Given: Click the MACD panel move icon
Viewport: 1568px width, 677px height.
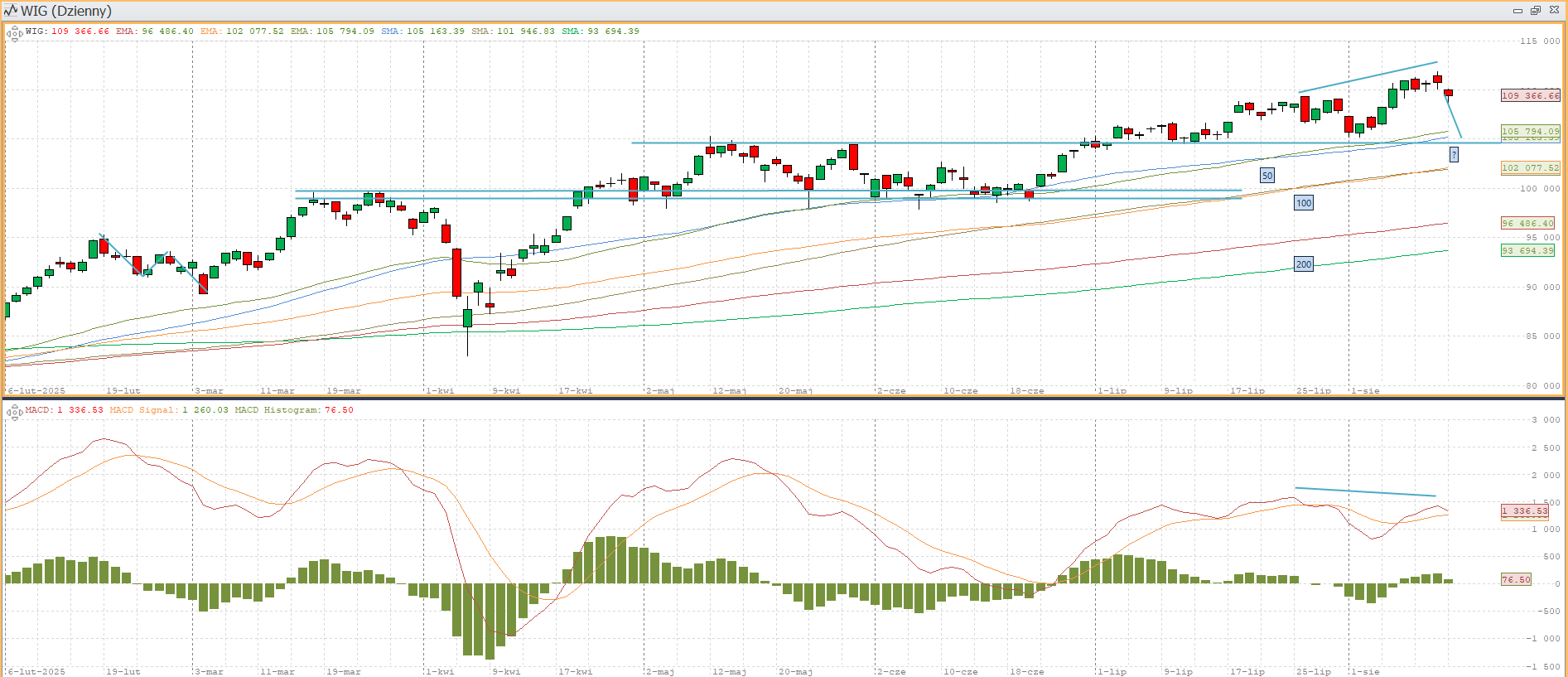Looking at the screenshot, I should (14, 413).
